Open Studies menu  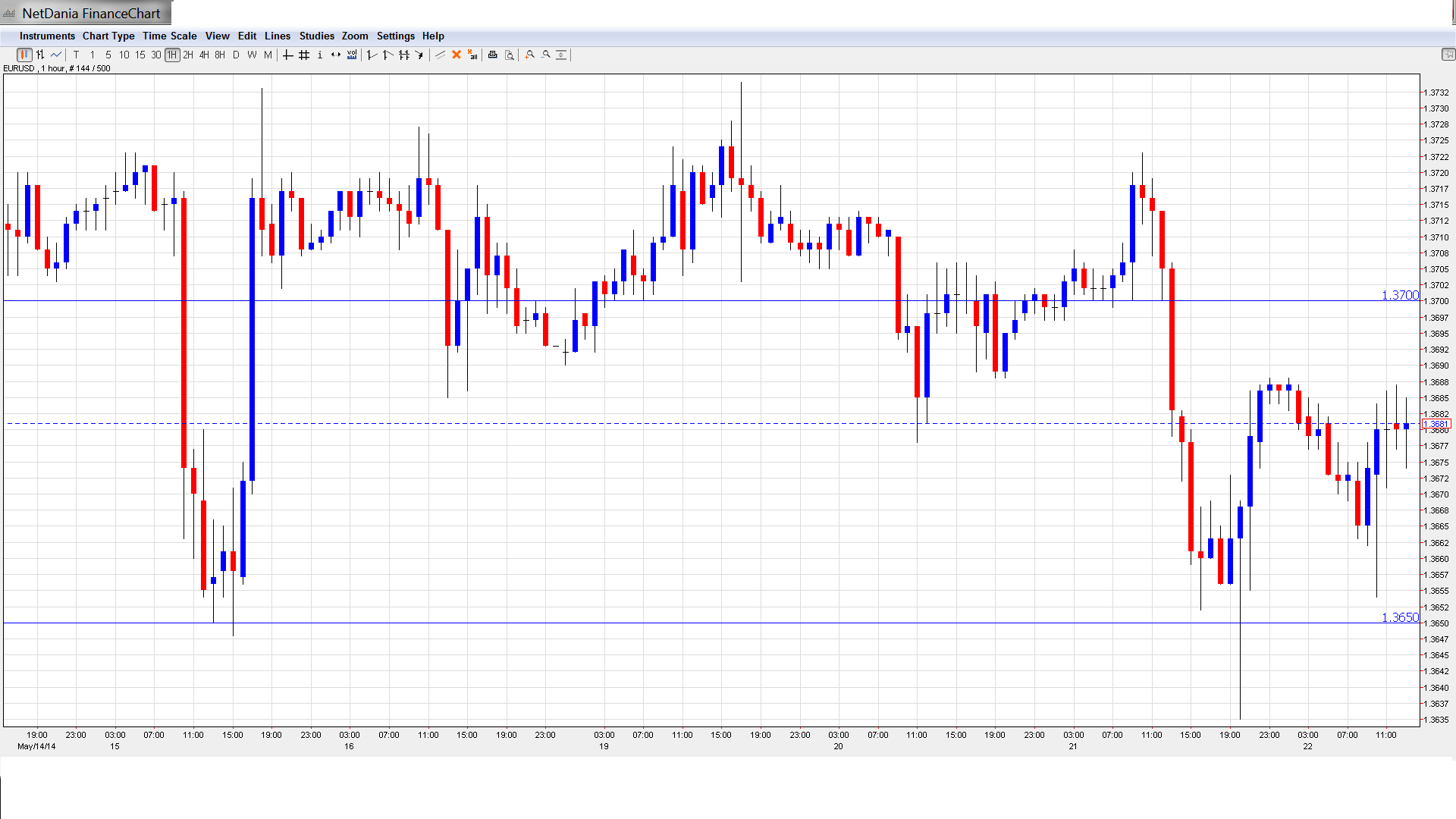point(316,36)
